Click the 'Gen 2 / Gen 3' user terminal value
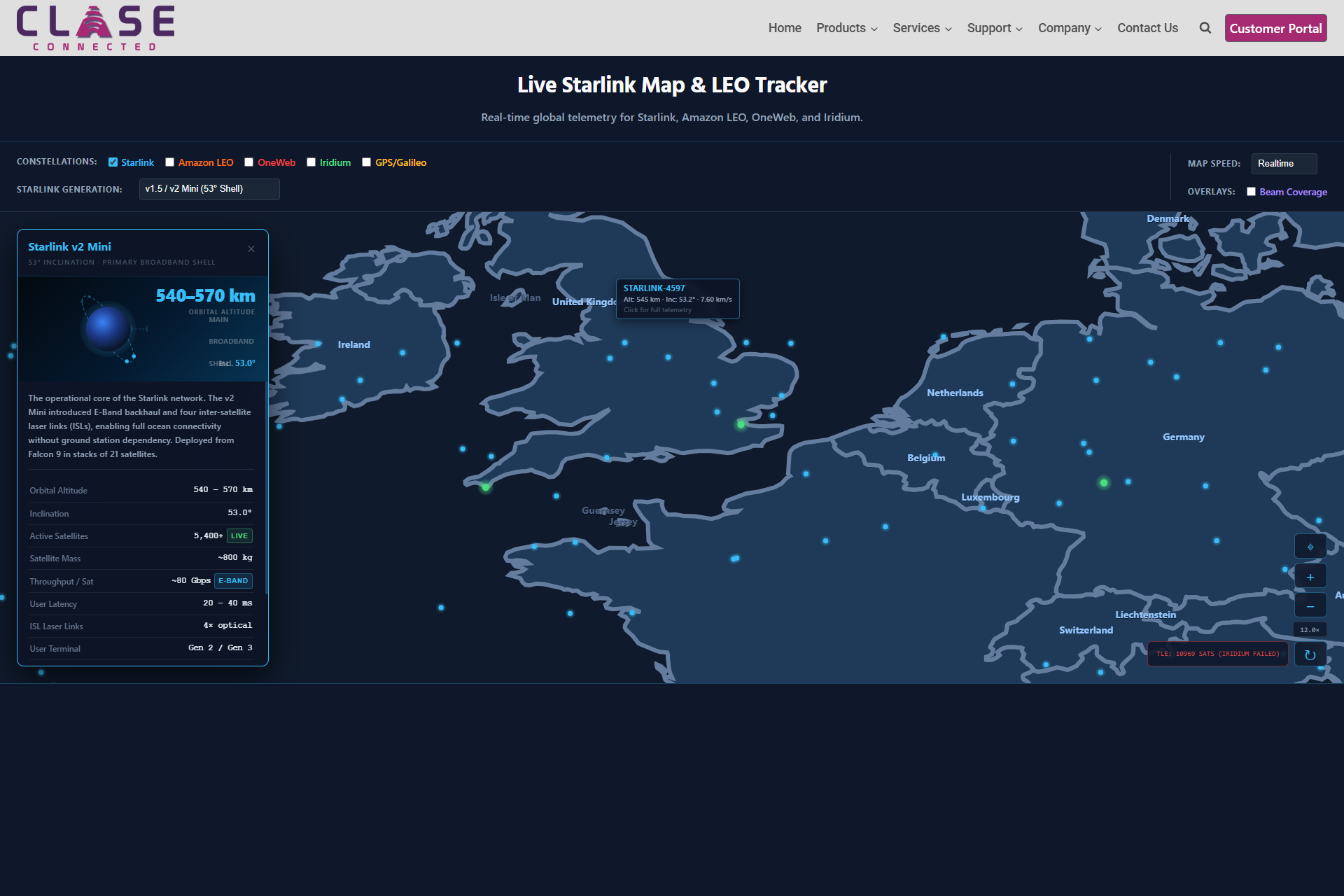The width and height of the screenshot is (1344, 896). [x=220, y=647]
